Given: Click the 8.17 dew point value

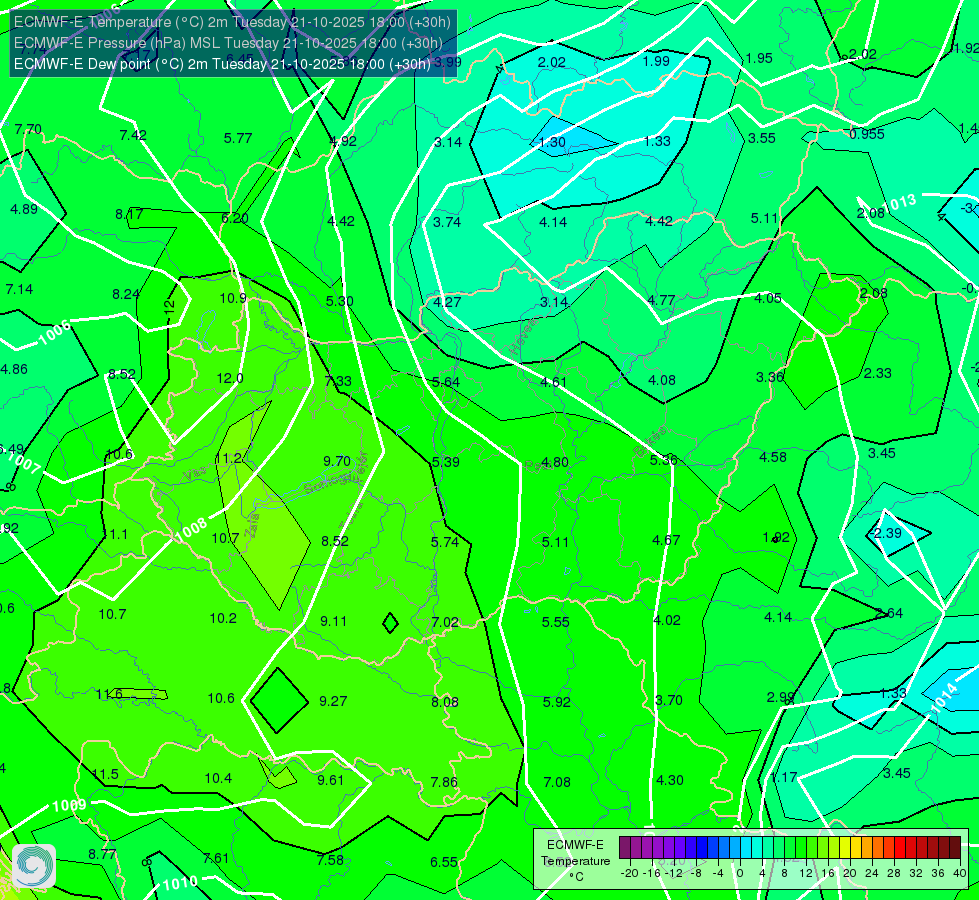Looking at the screenshot, I should coord(129,214).
